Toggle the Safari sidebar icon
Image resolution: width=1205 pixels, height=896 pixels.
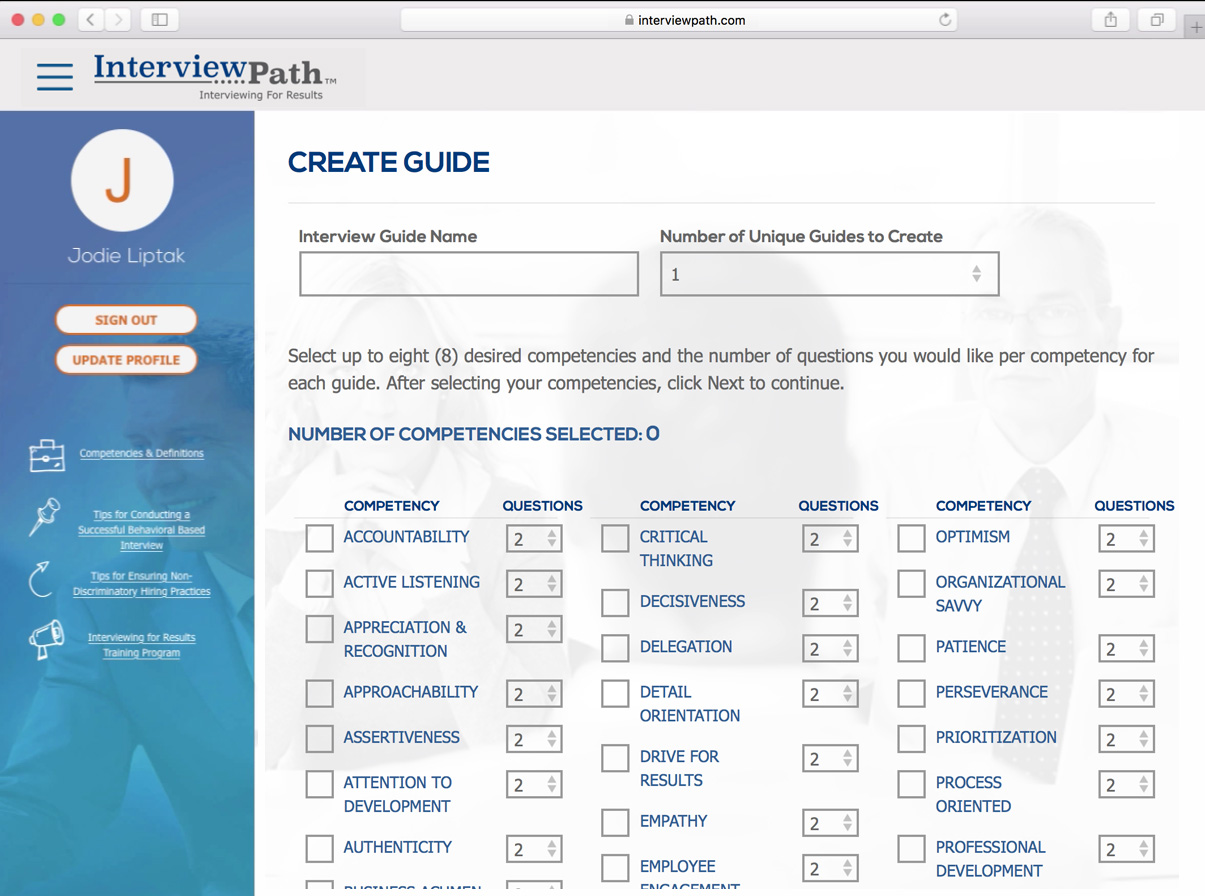pyautogui.click(x=160, y=20)
